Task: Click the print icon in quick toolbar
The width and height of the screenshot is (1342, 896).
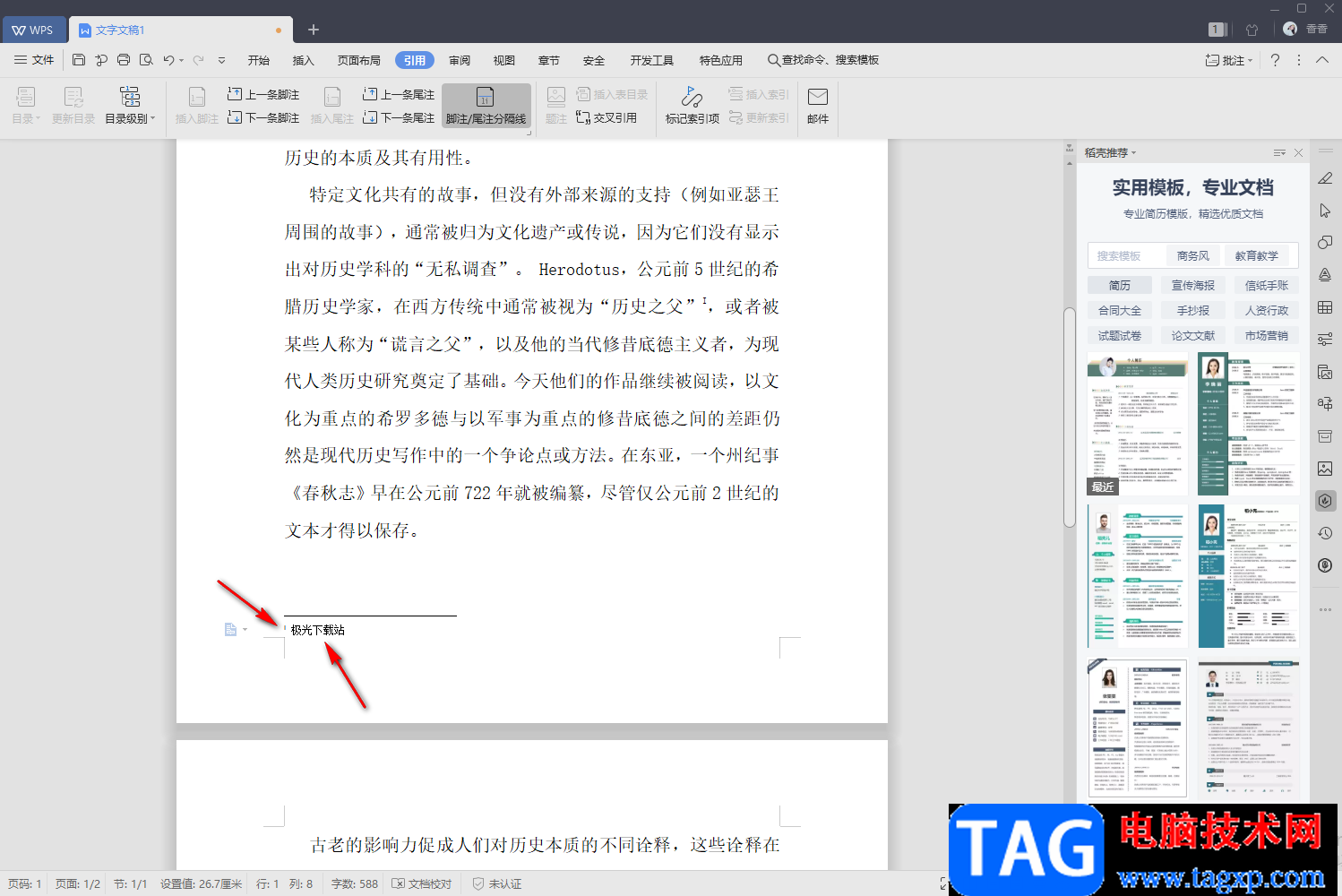Action: 124,60
